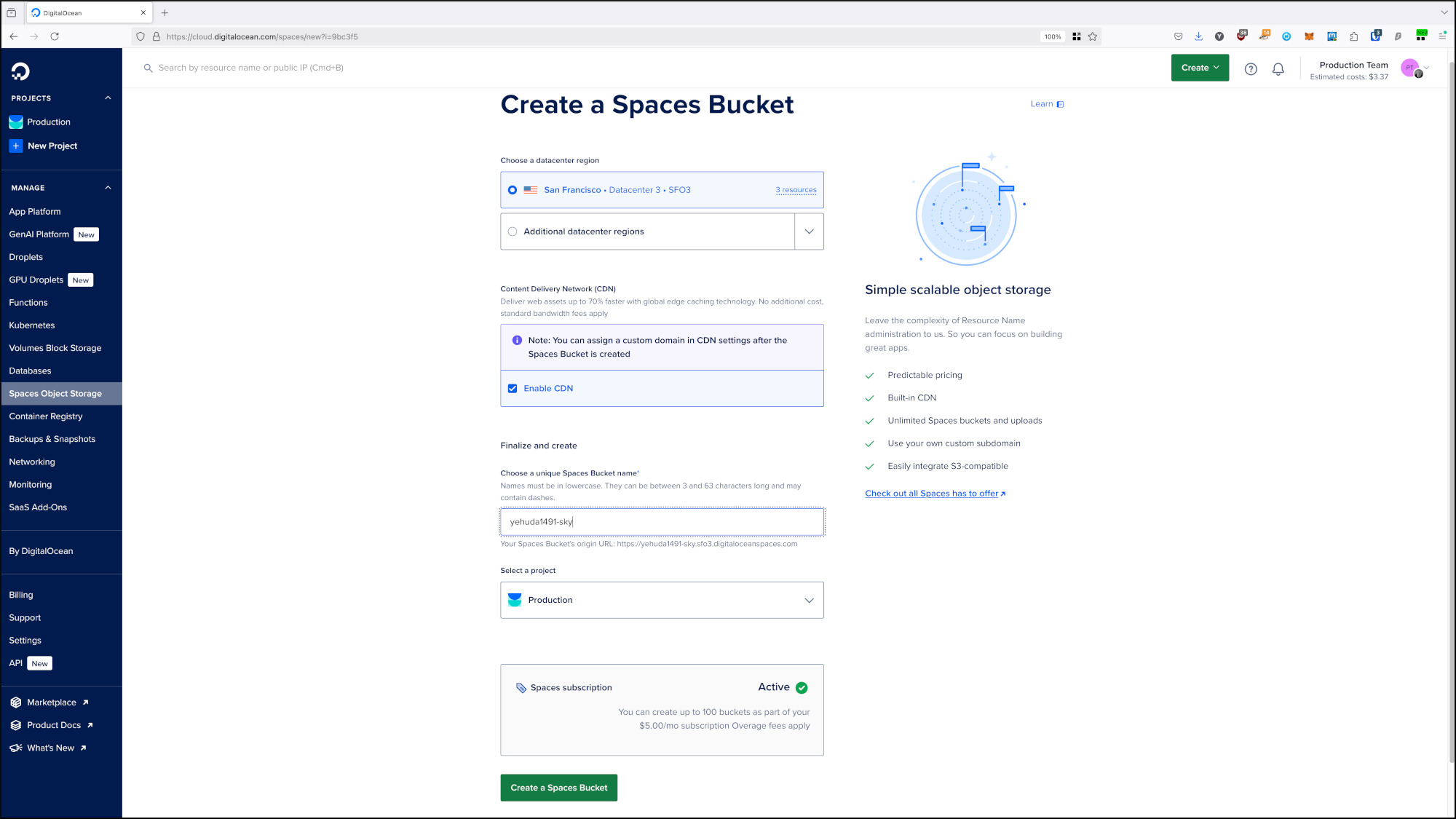The height and width of the screenshot is (819, 1456).
Task: Open the Create dropdown button
Action: (x=1200, y=68)
